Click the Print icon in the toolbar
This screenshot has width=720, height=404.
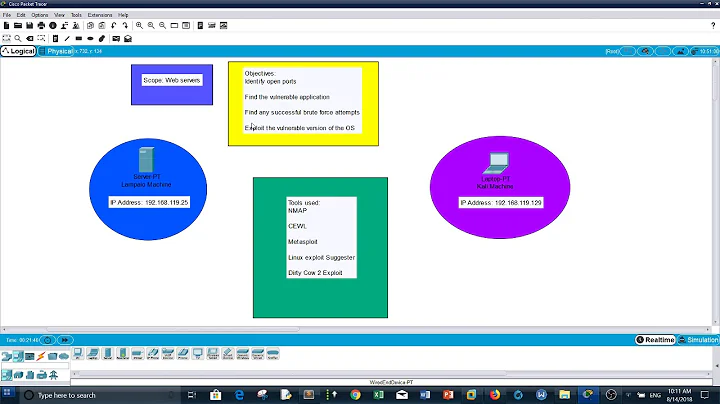[41, 26]
